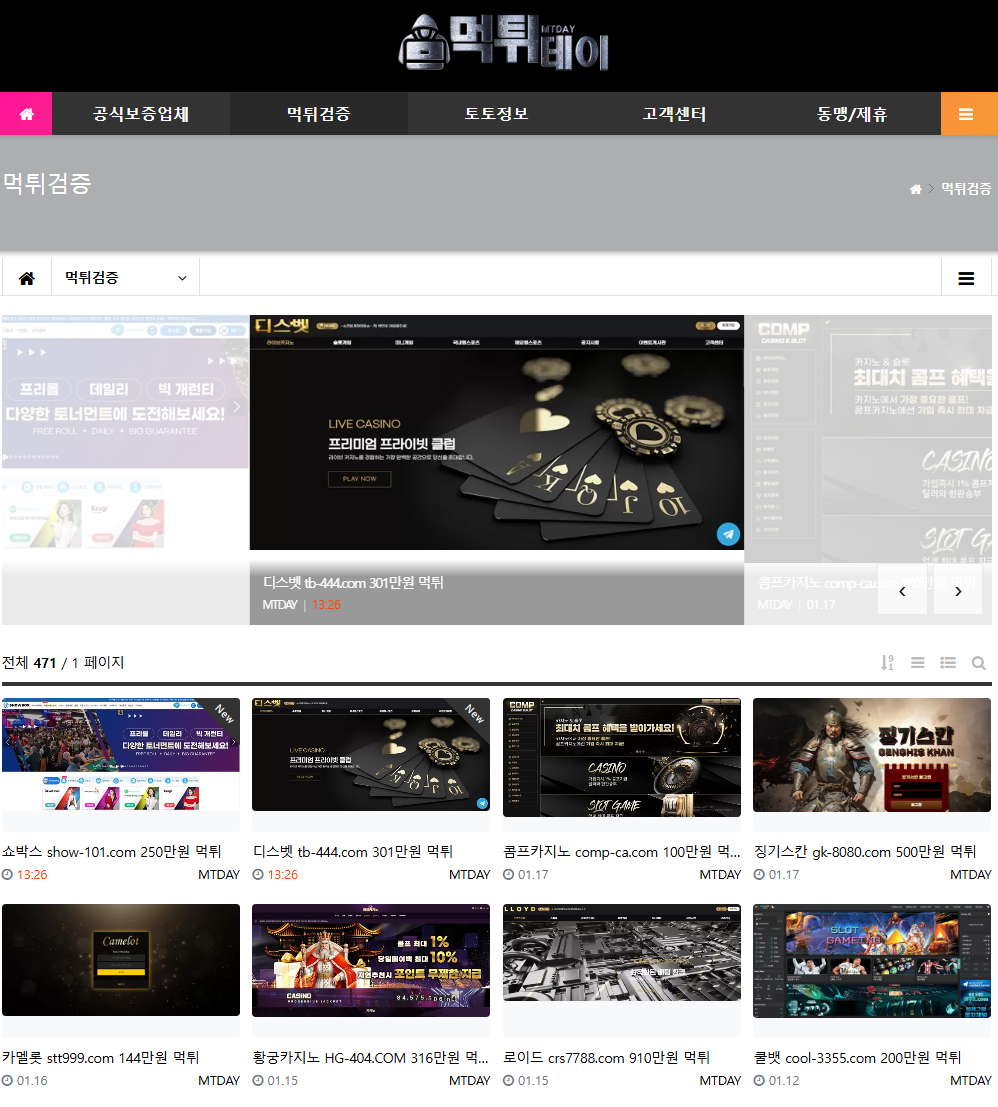Click the Telegram icon on slider image

coord(728,534)
